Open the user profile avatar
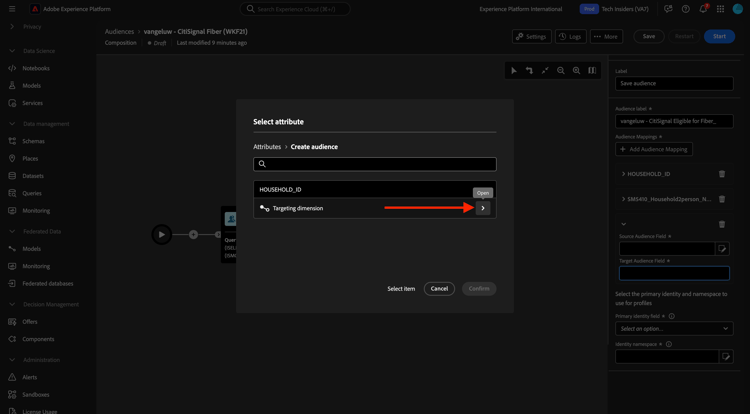This screenshot has width=750, height=414. (x=738, y=9)
